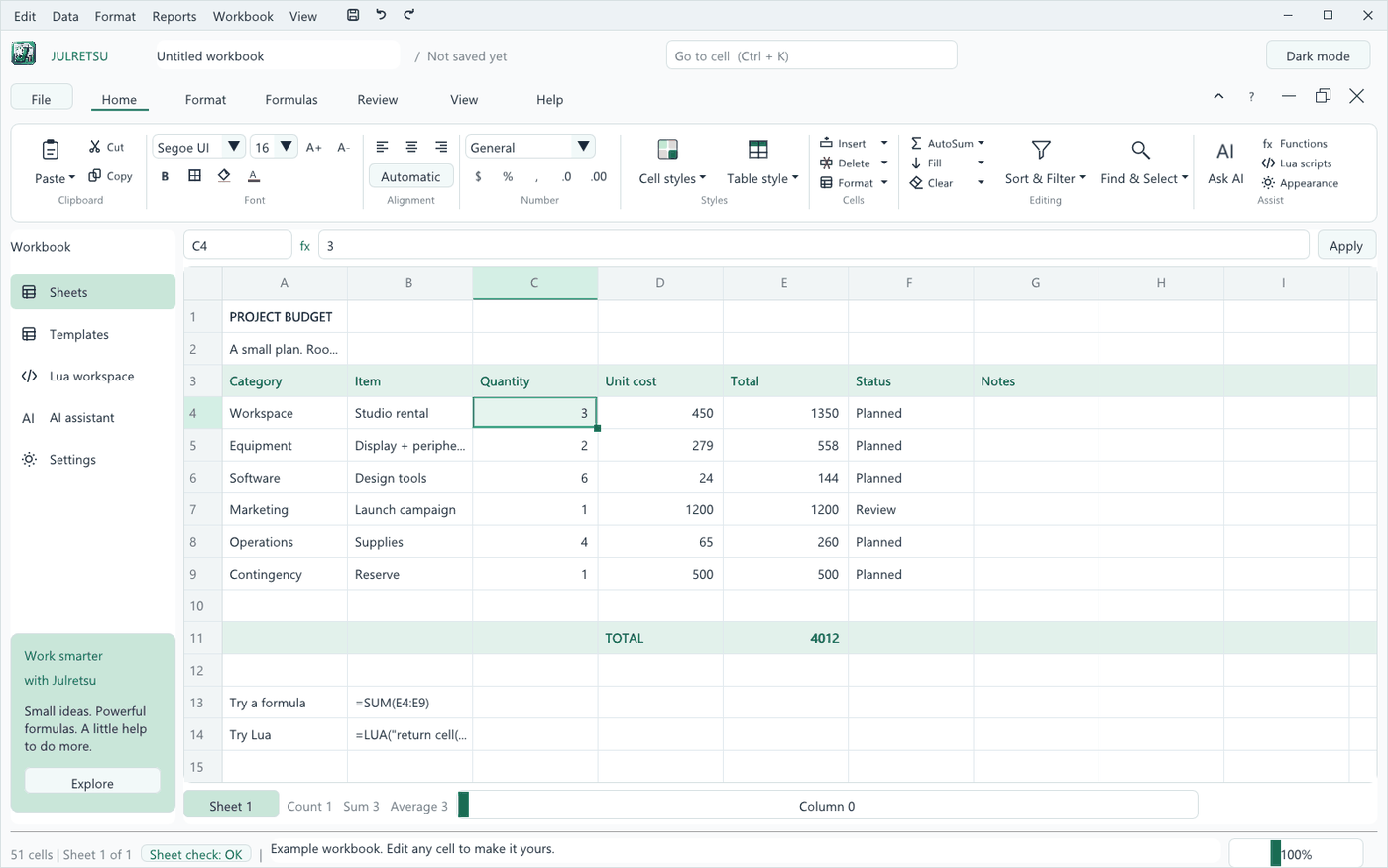Click the Apply formula button

(1345, 246)
